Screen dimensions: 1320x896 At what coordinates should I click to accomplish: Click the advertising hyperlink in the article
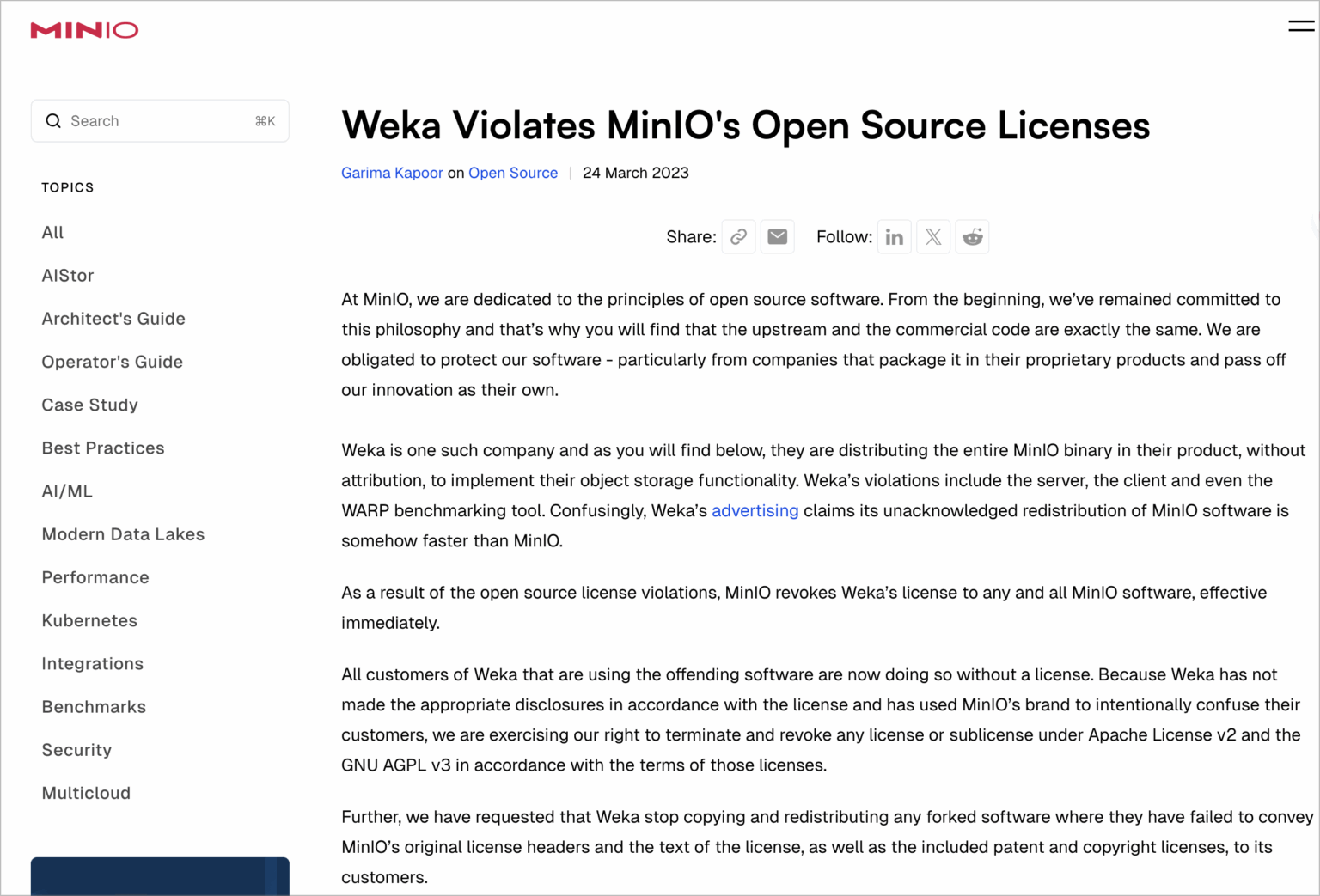755,510
